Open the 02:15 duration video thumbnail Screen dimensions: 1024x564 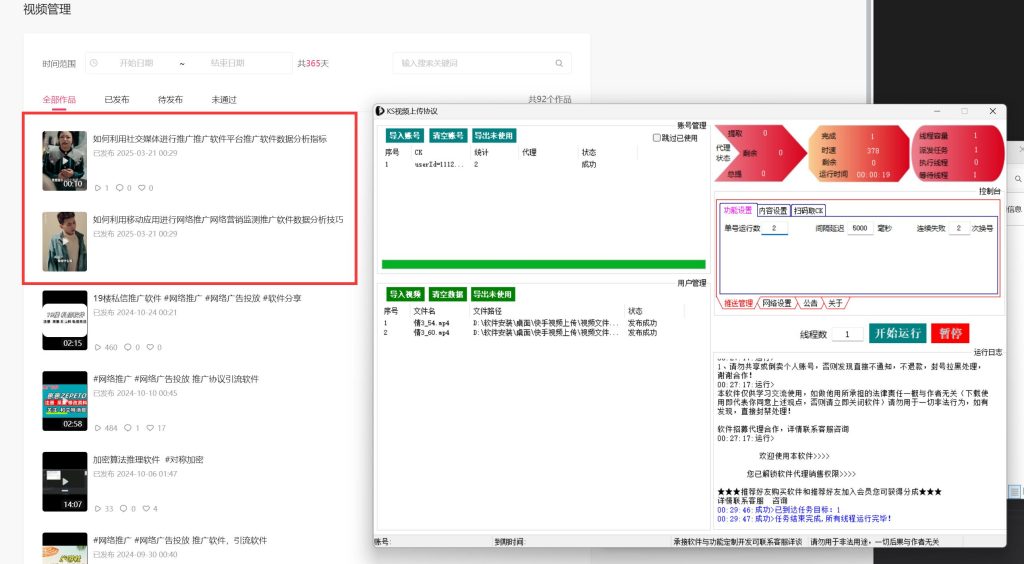coord(64,320)
